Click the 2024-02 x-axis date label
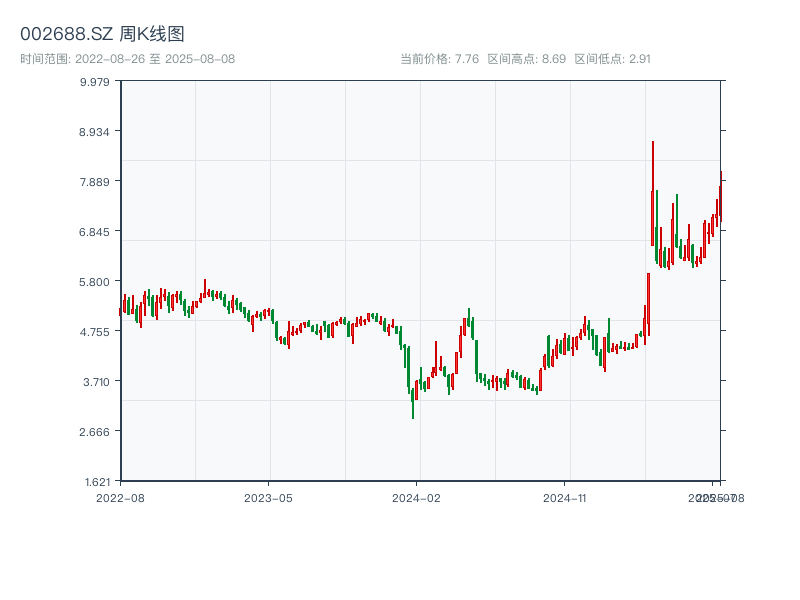Screen dimensions: 800x600 click(x=417, y=497)
